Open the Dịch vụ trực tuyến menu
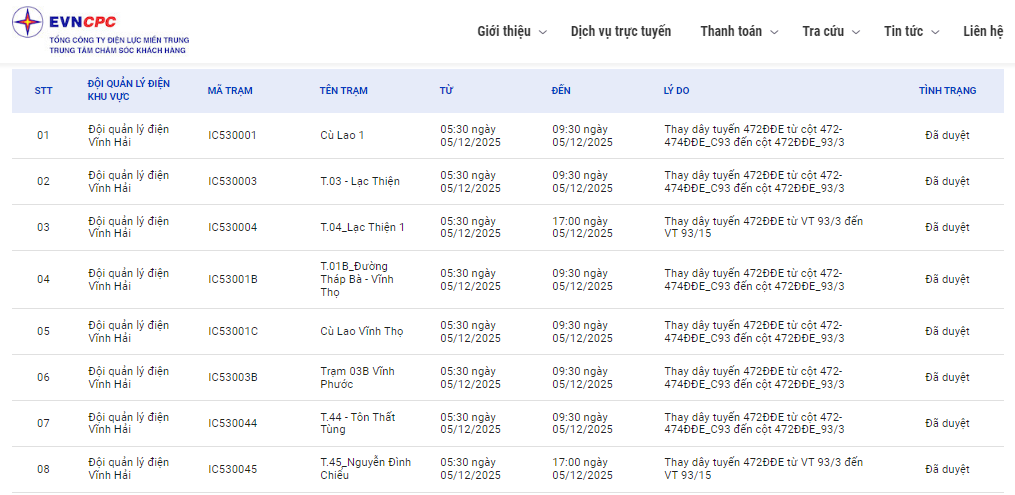The image size is (1015, 495). pyautogui.click(x=621, y=31)
